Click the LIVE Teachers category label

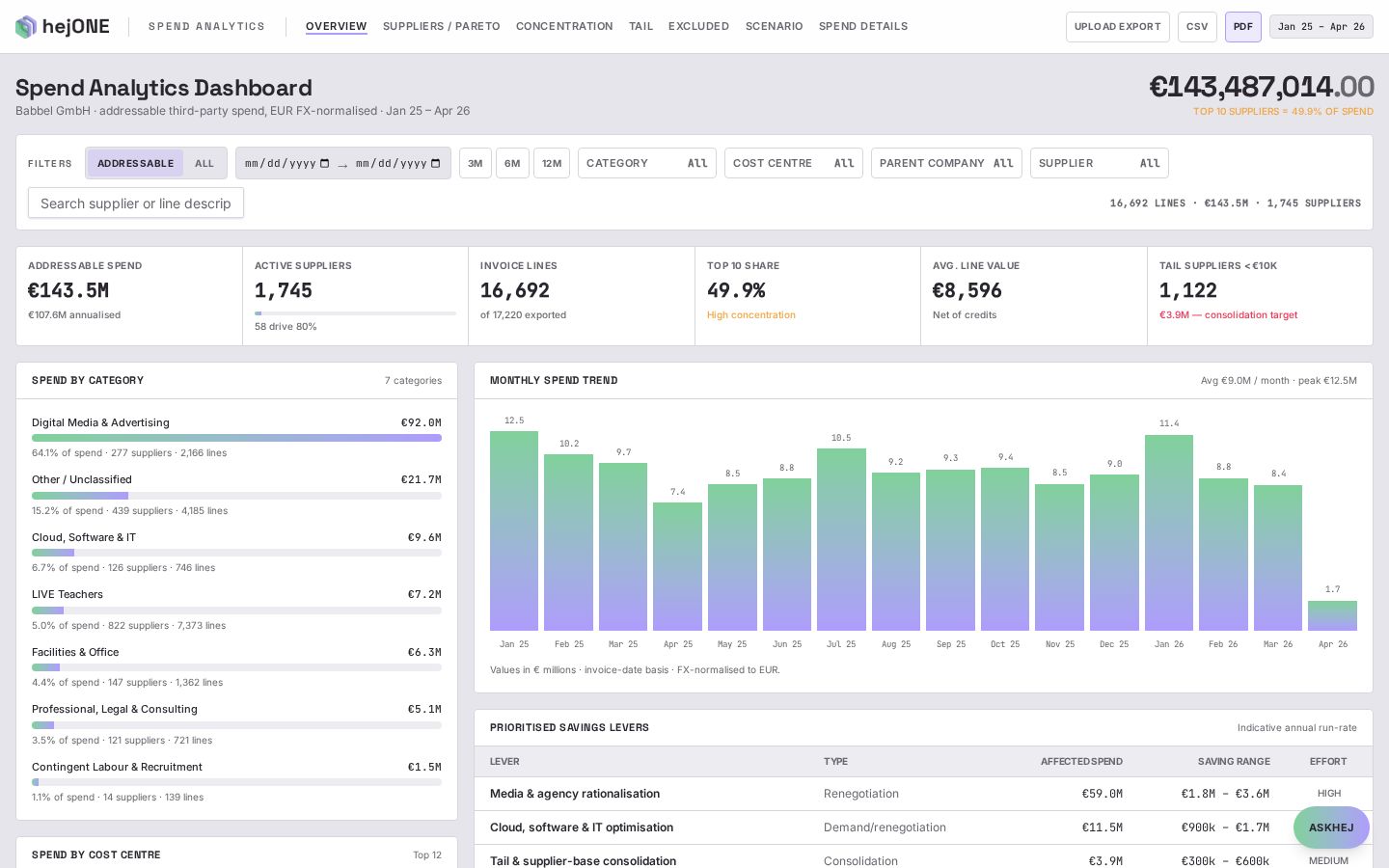(68, 594)
